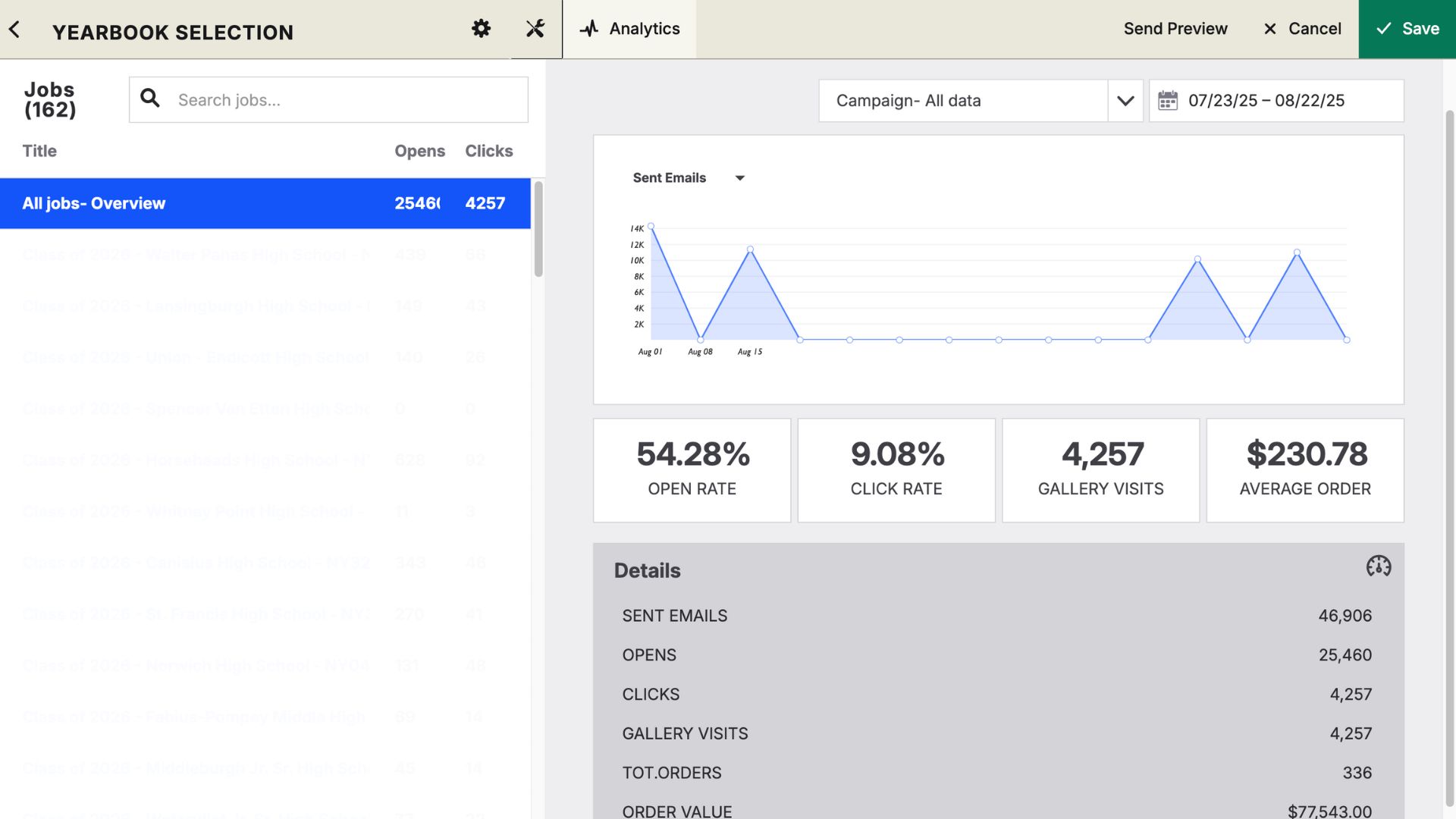Click the Save checkmark icon
Screen dimensions: 1456x819
coord(1384,29)
